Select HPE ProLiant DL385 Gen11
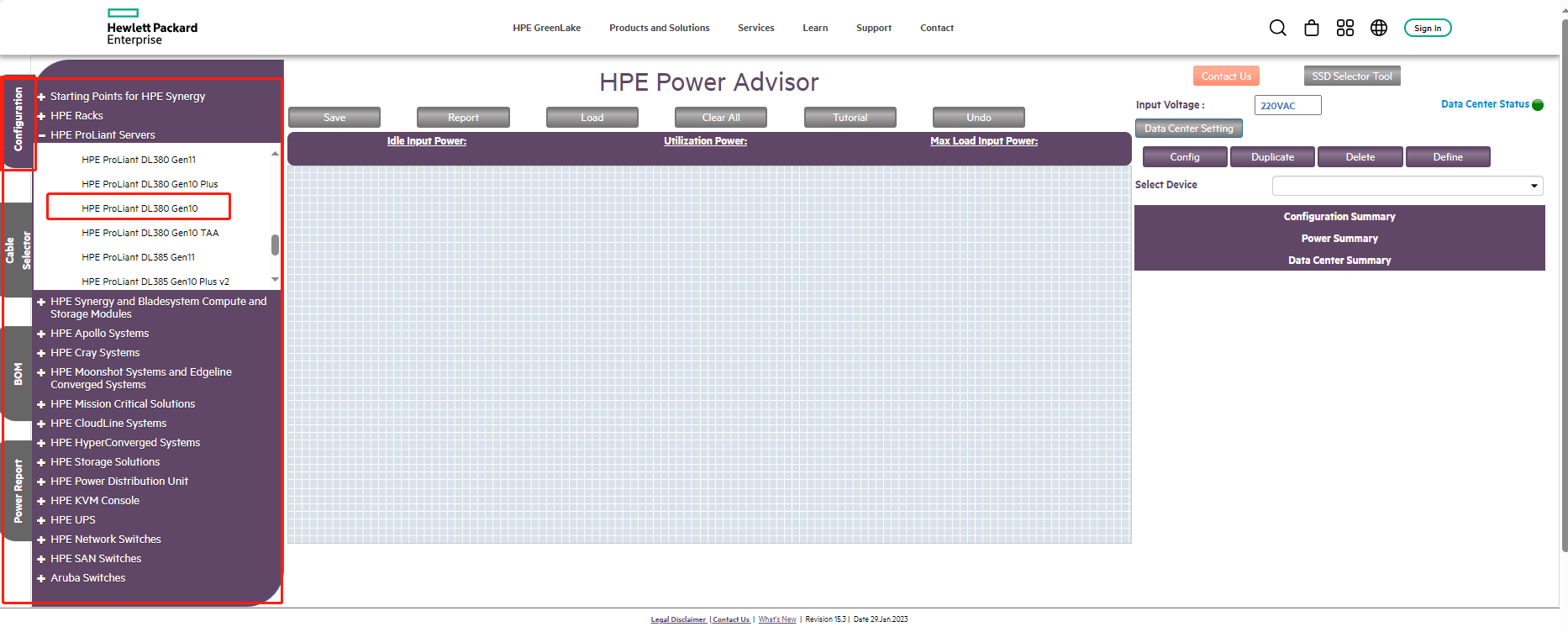Image resolution: width=1568 pixels, height=632 pixels. pyautogui.click(x=139, y=257)
